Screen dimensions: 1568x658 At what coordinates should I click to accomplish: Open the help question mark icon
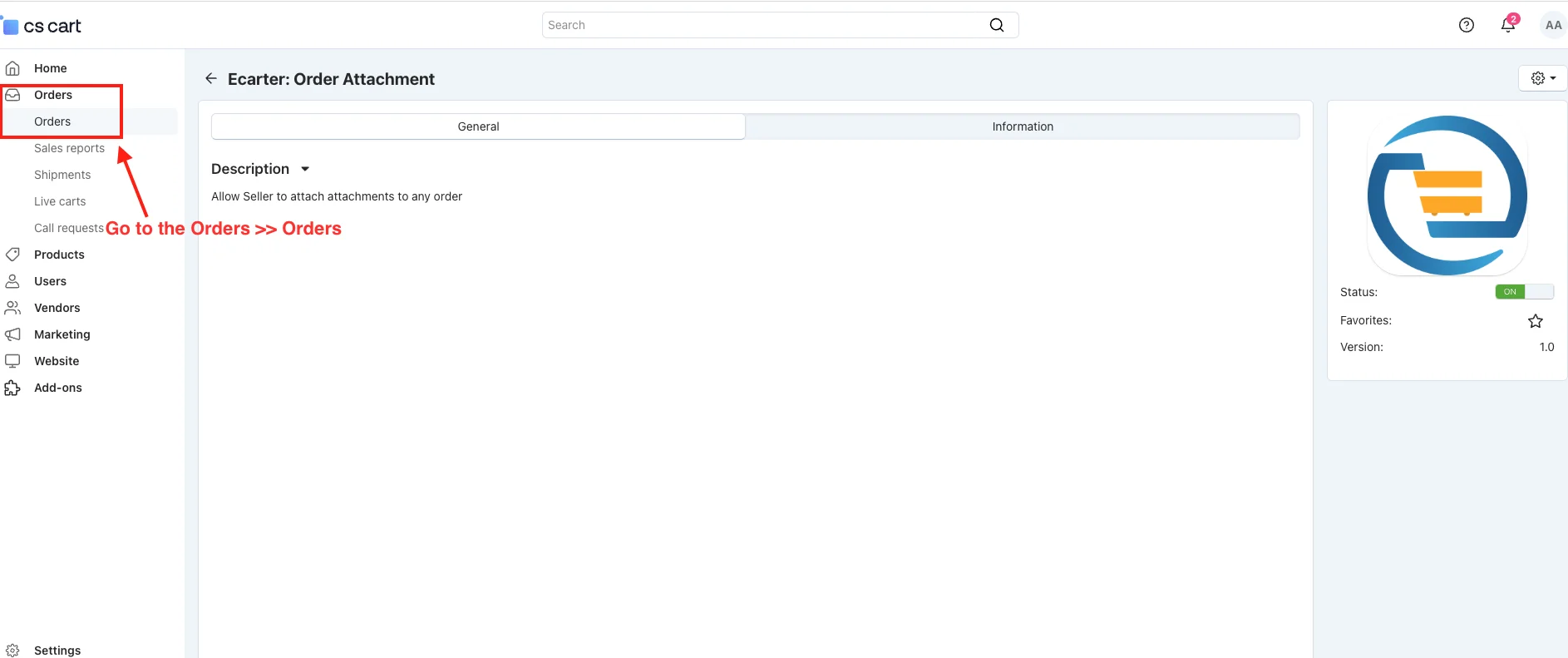(1466, 25)
